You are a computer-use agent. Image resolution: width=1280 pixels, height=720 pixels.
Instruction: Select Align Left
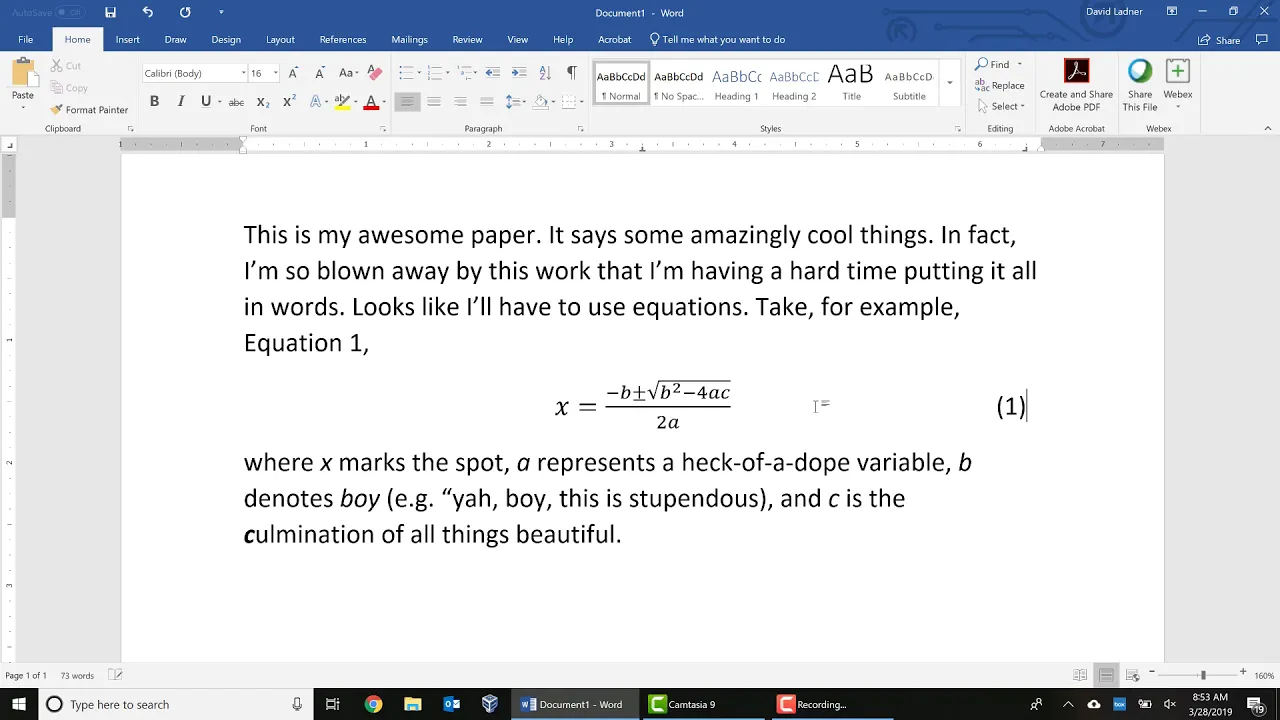[x=407, y=102]
